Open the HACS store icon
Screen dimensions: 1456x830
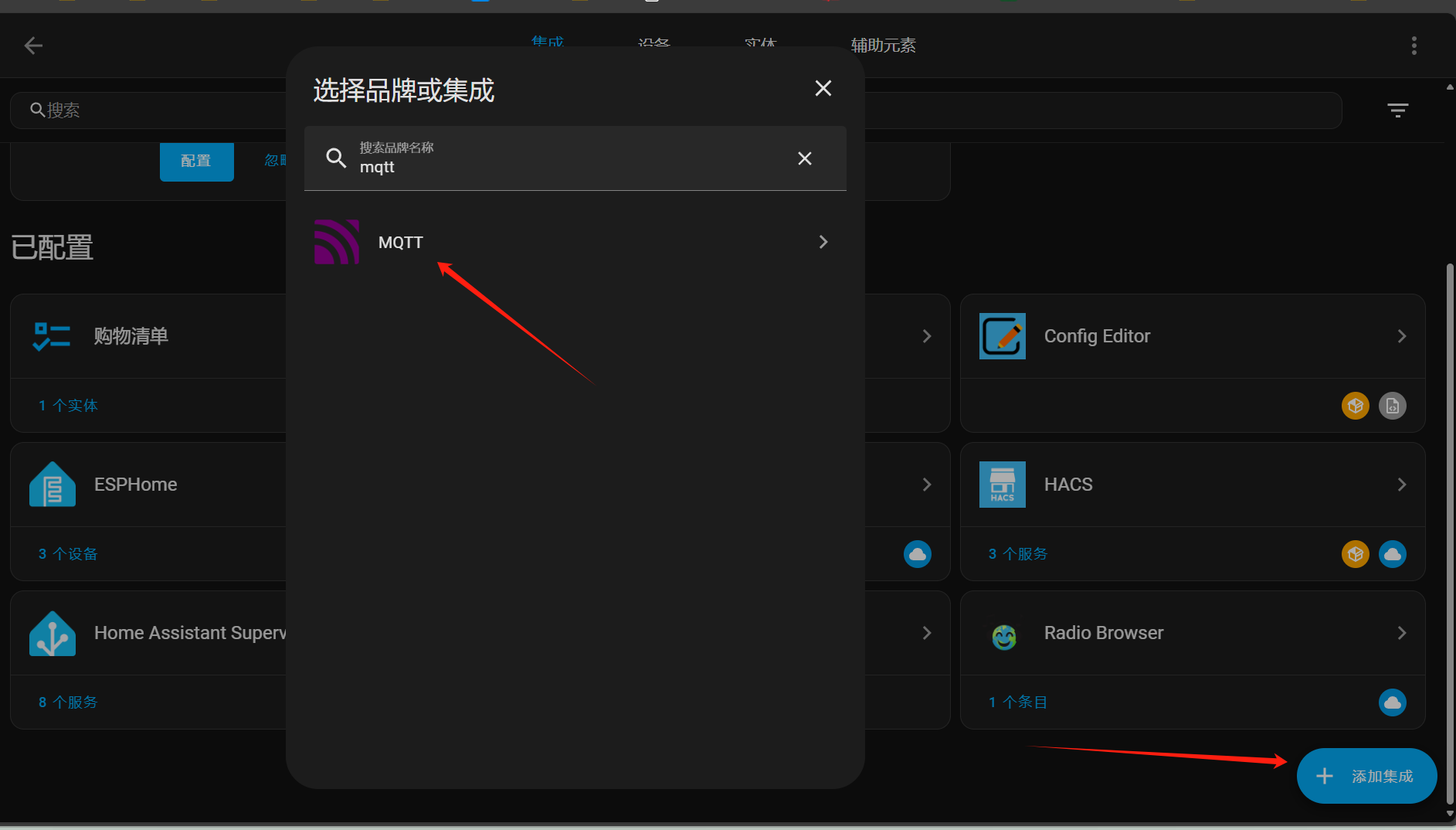[x=1003, y=485]
